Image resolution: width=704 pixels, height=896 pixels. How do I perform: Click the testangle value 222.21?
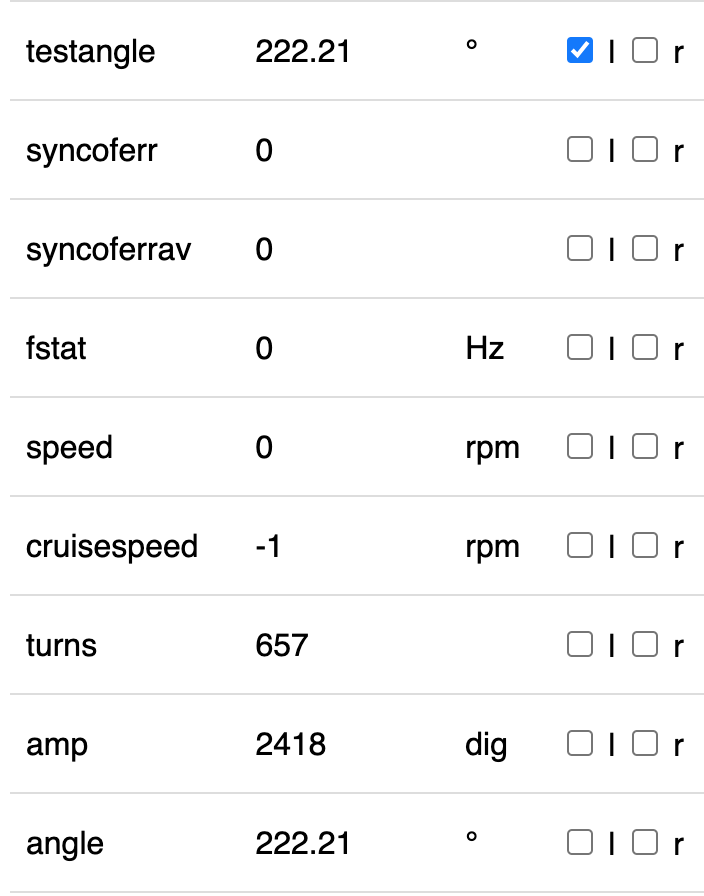coord(303,51)
